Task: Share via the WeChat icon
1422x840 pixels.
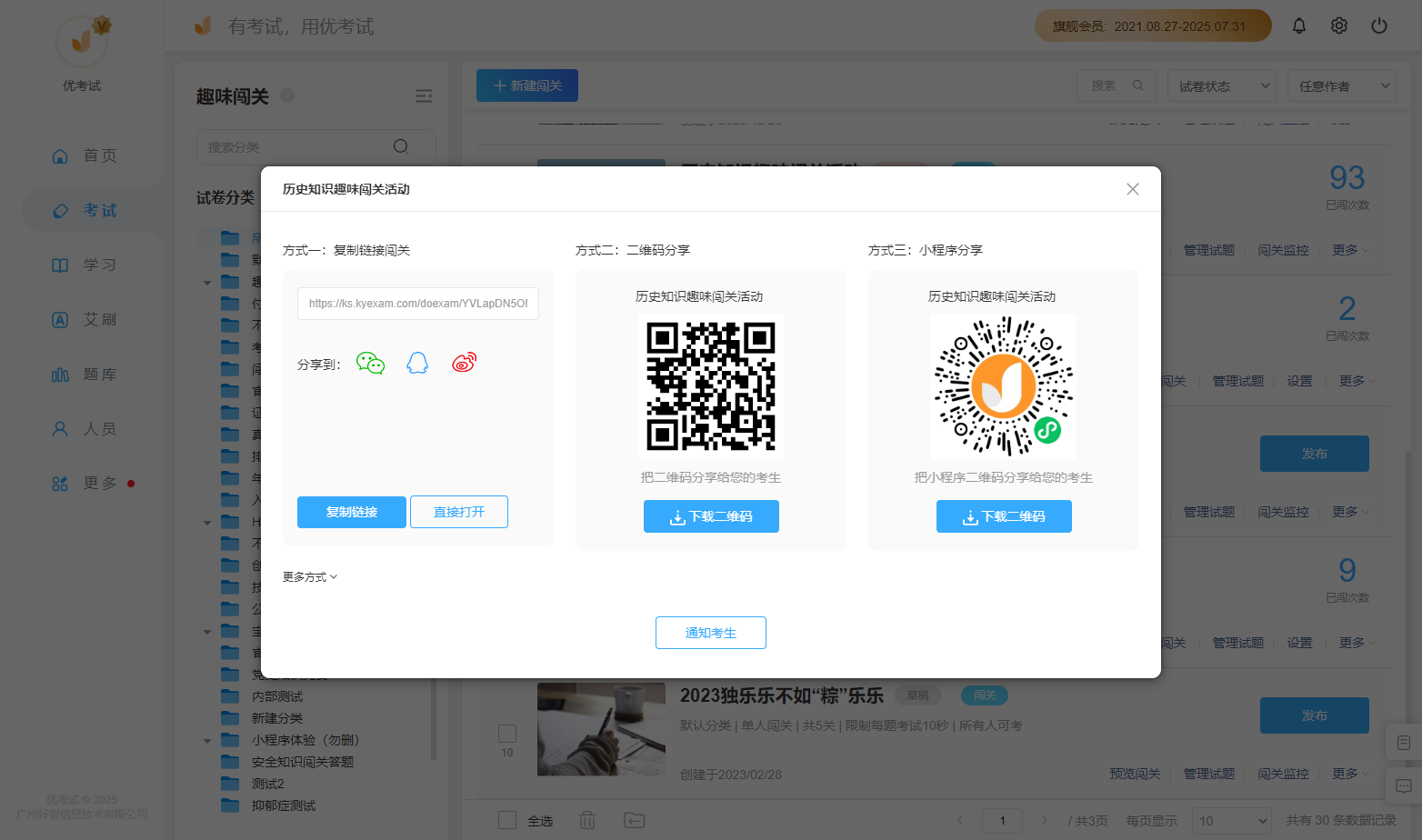Action: (371, 364)
